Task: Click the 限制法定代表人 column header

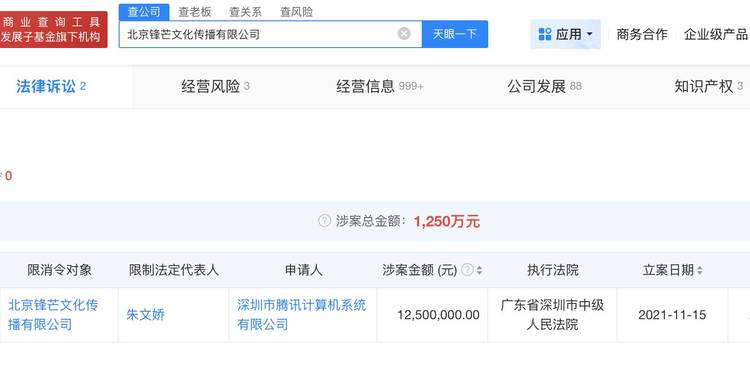Action: 174,270
